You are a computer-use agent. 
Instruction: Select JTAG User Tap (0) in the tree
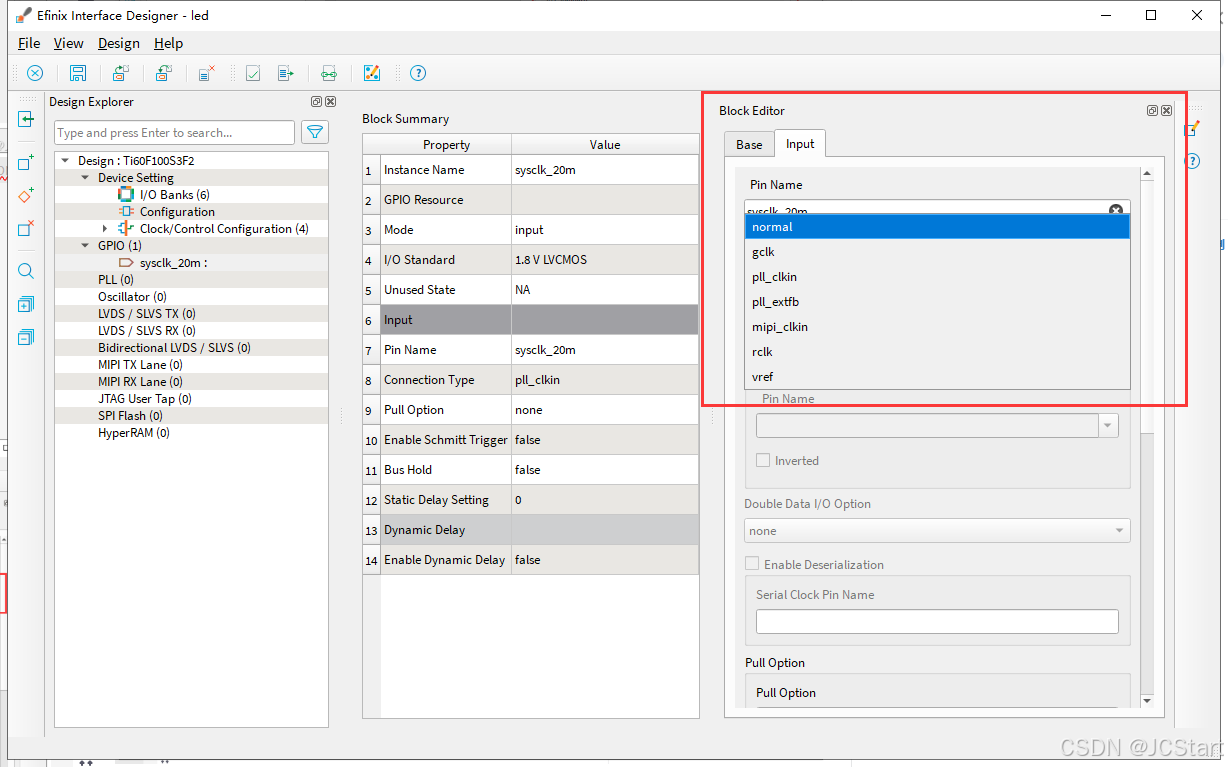144,399
